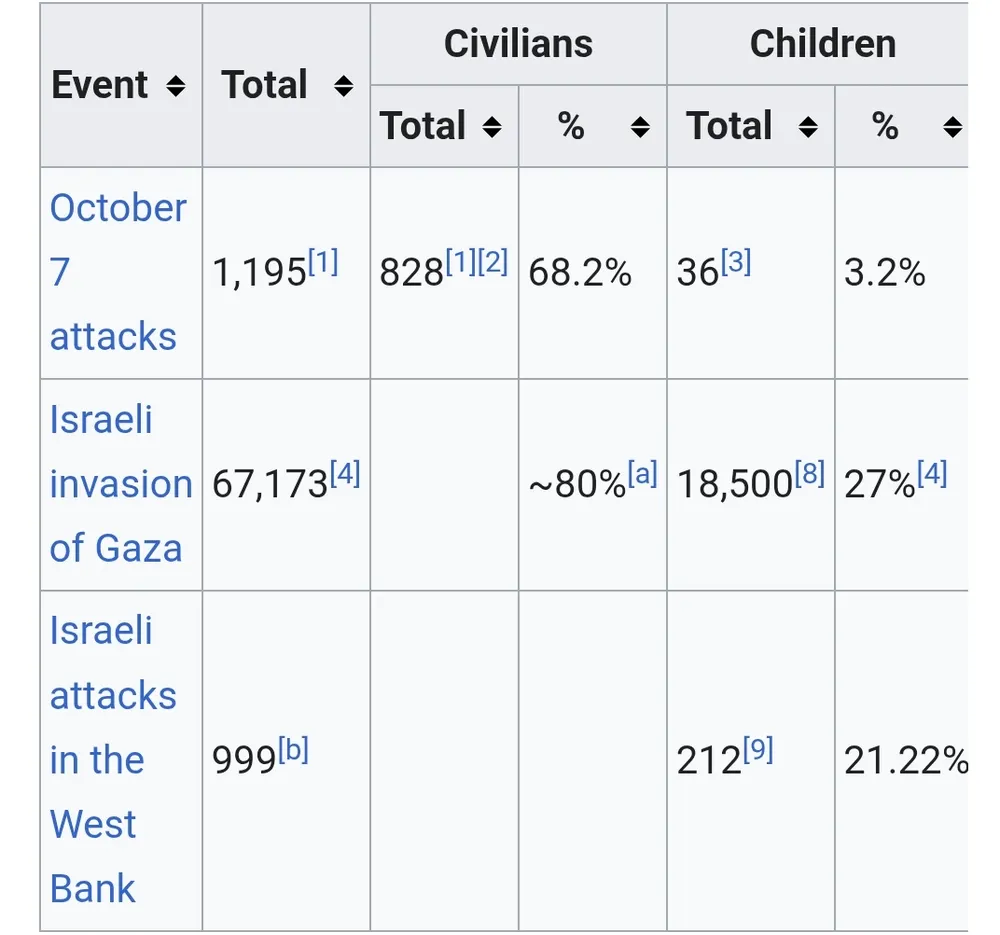Screen dimensions: 1000x935
Task: Open citation [8] beside 18,500
Action: [810, 474]
